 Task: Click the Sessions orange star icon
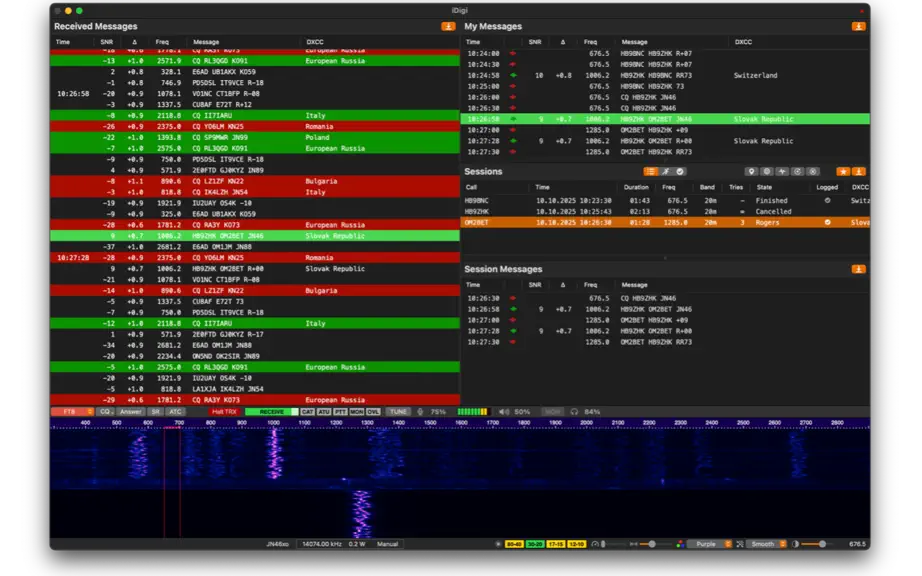tap(843, 172)
